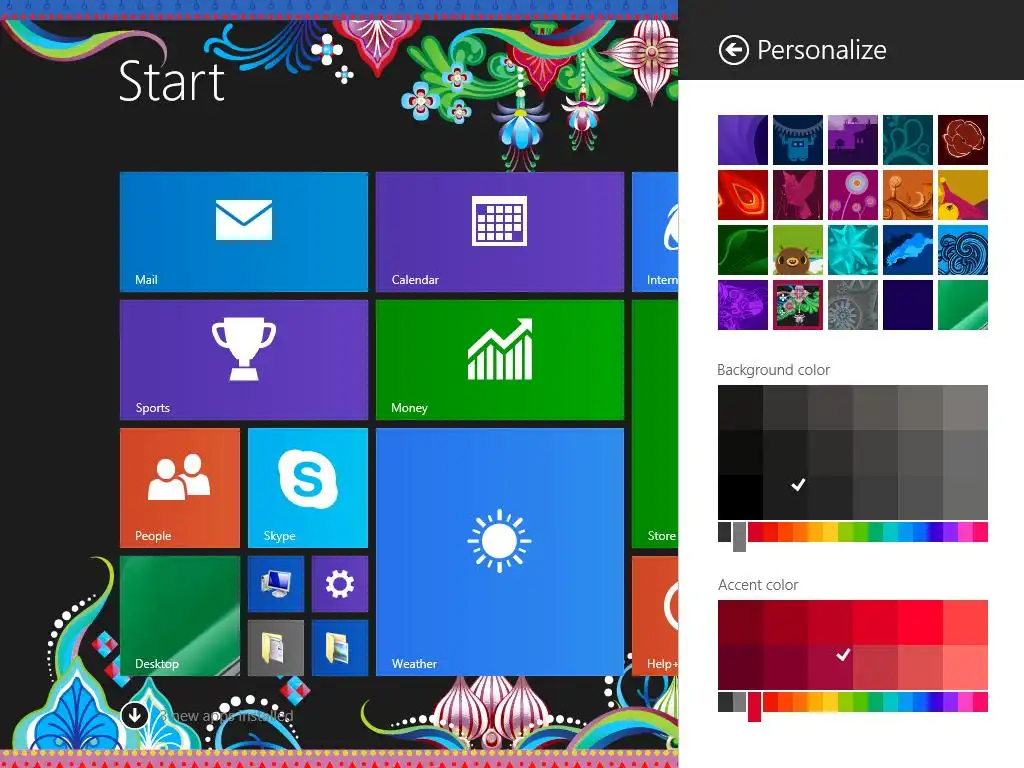Viewport: 1024px width, 768px height.
Task: Pick the salmon pink Accent color swatch
Action: 965,667
